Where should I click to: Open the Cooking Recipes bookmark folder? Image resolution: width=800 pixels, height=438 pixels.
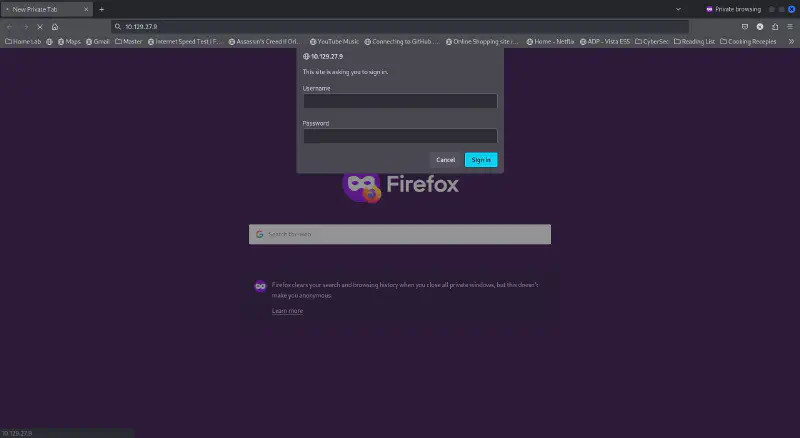click(x=752, y=42)
